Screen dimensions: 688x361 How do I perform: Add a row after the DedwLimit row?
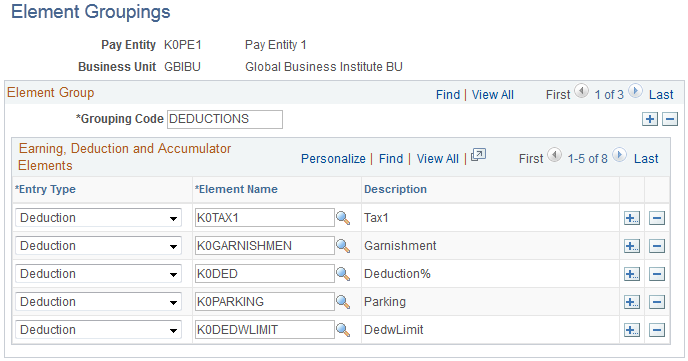[632, 330]
